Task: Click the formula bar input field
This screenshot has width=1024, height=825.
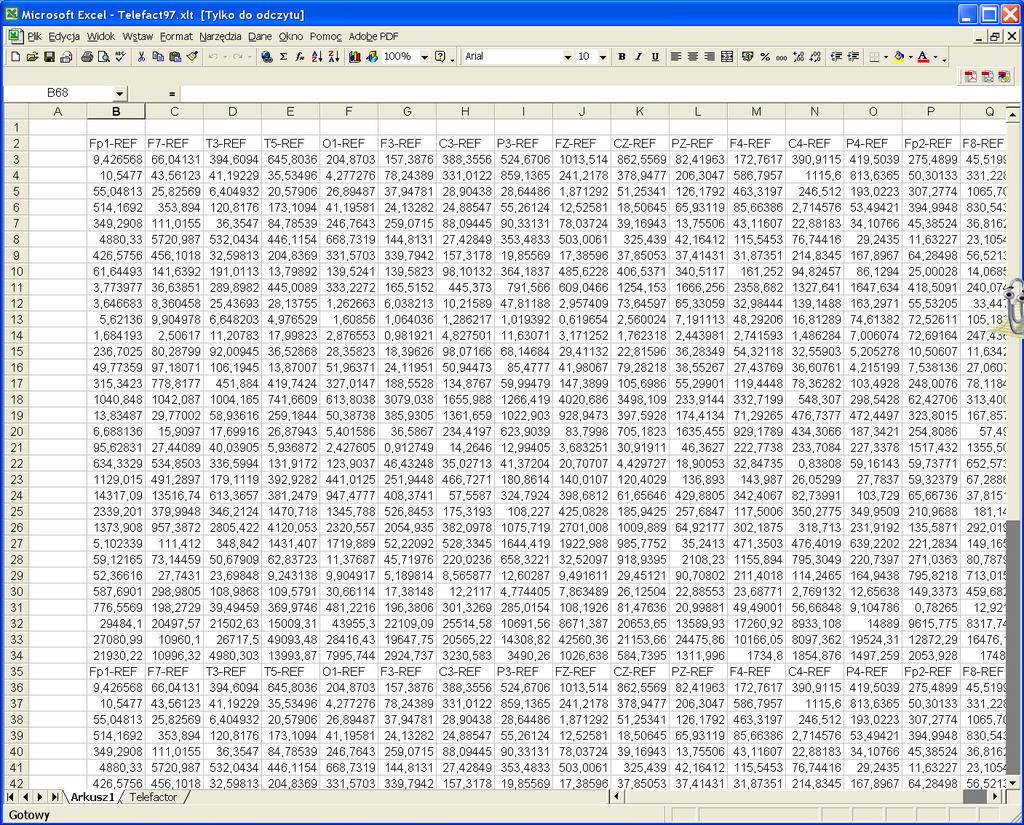Action: [x=601, y=94]
